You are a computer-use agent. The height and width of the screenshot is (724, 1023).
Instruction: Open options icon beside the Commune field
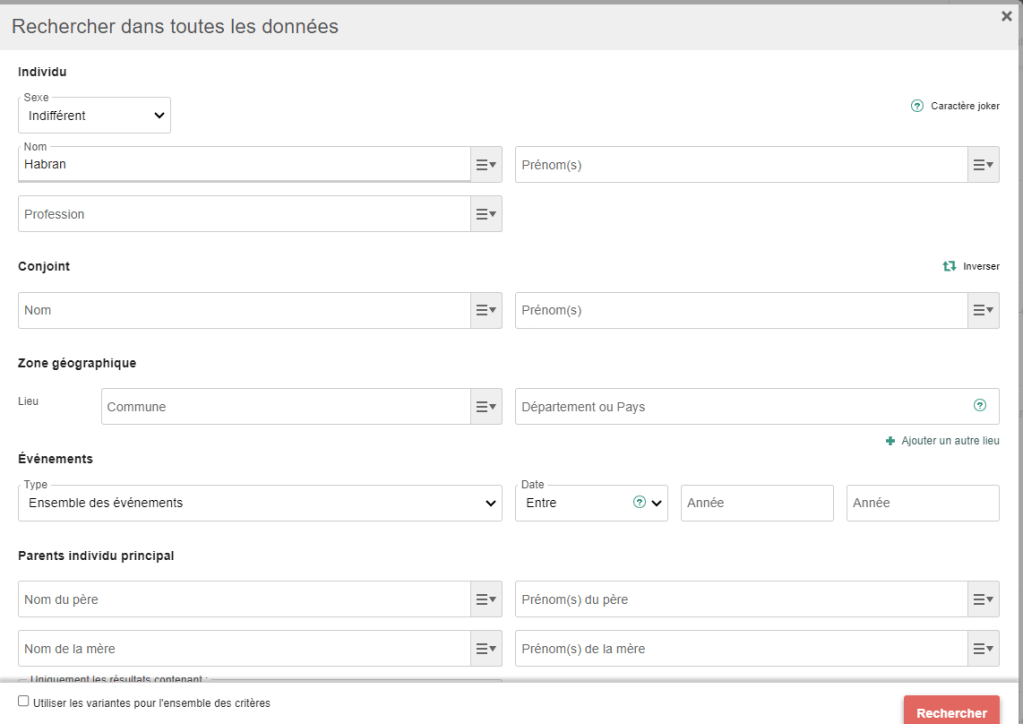(486, 407)
